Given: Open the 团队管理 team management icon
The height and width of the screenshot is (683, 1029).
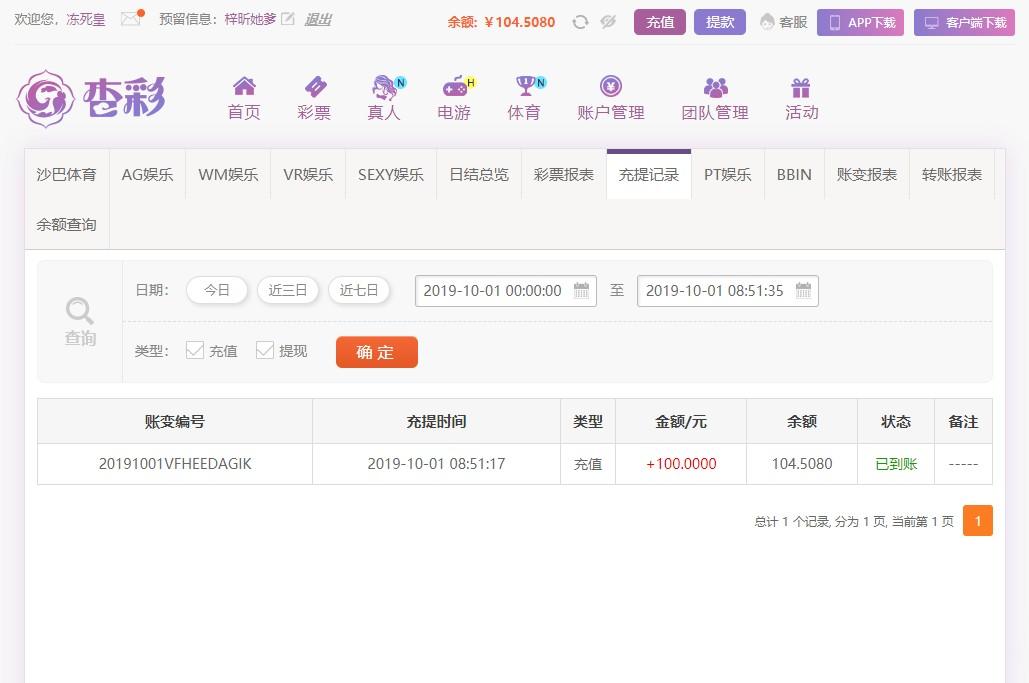Looking at the screenshot, I should pos(714,85).
